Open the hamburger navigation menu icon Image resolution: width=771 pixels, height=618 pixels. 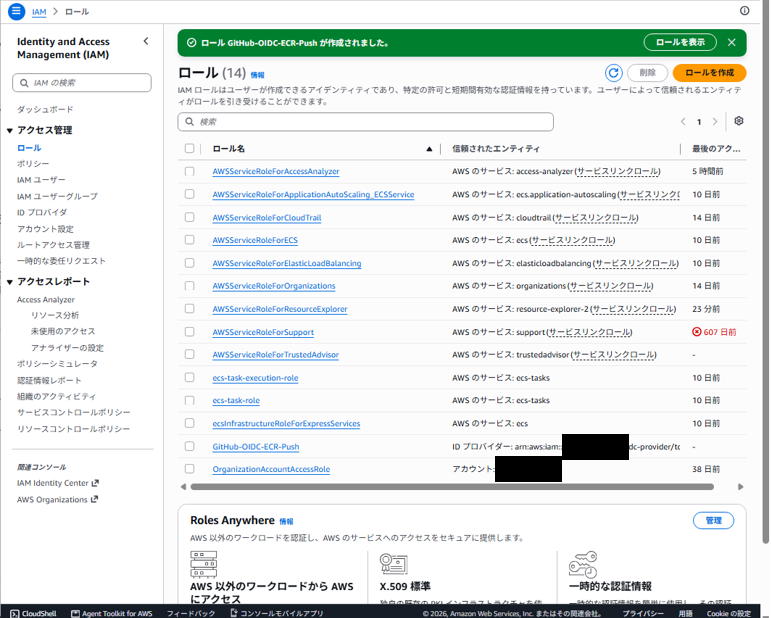(x=16, y=11)
